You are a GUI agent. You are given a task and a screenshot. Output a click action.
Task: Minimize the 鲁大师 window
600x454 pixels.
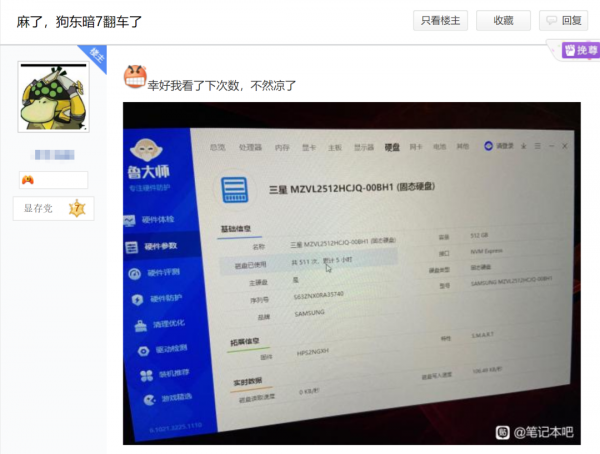click(x=551, y=146)
